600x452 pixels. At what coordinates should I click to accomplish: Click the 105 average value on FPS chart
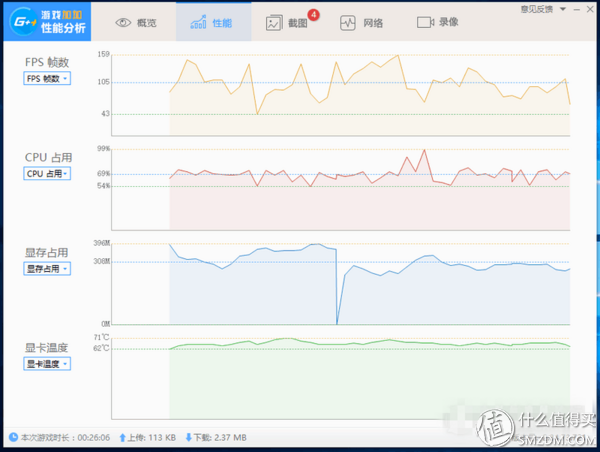point(104,82)
